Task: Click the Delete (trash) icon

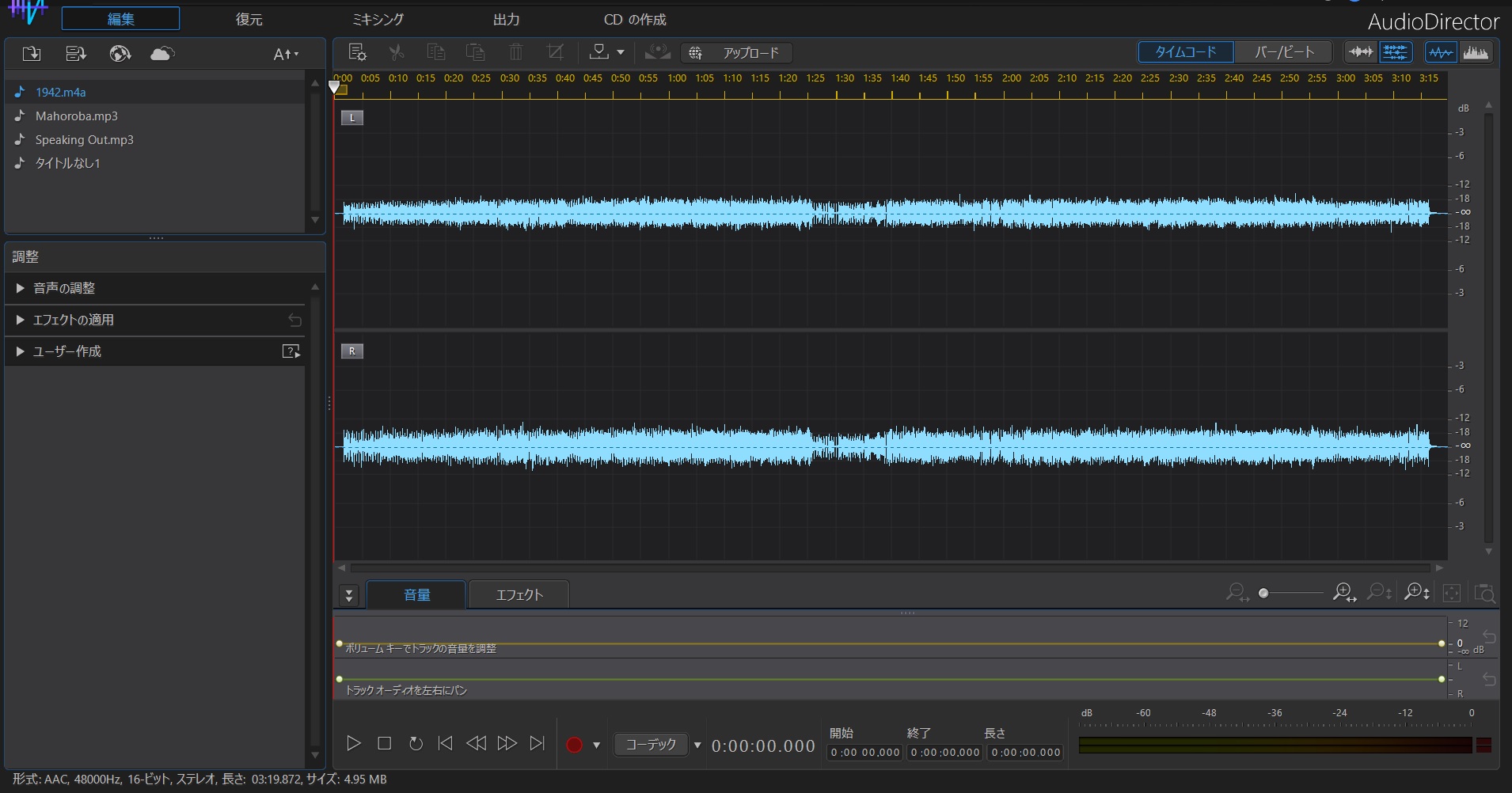Action: click(515, 52)
